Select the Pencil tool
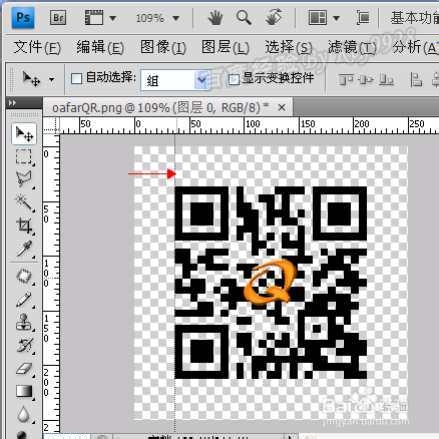The width and height of the screenshot is (439, 439). (x=24, y=300)
